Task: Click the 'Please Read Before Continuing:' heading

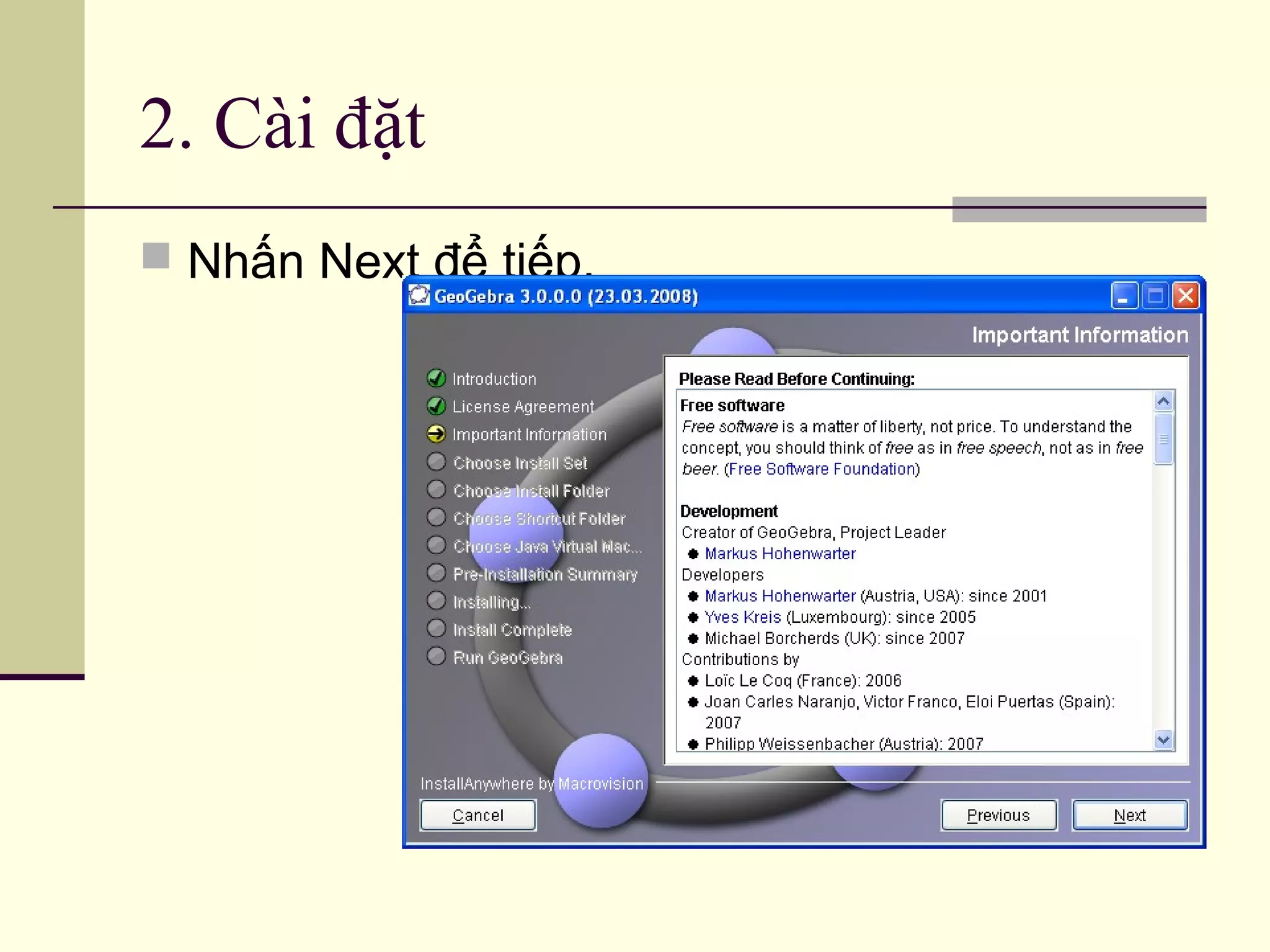Action: [797, 379]
